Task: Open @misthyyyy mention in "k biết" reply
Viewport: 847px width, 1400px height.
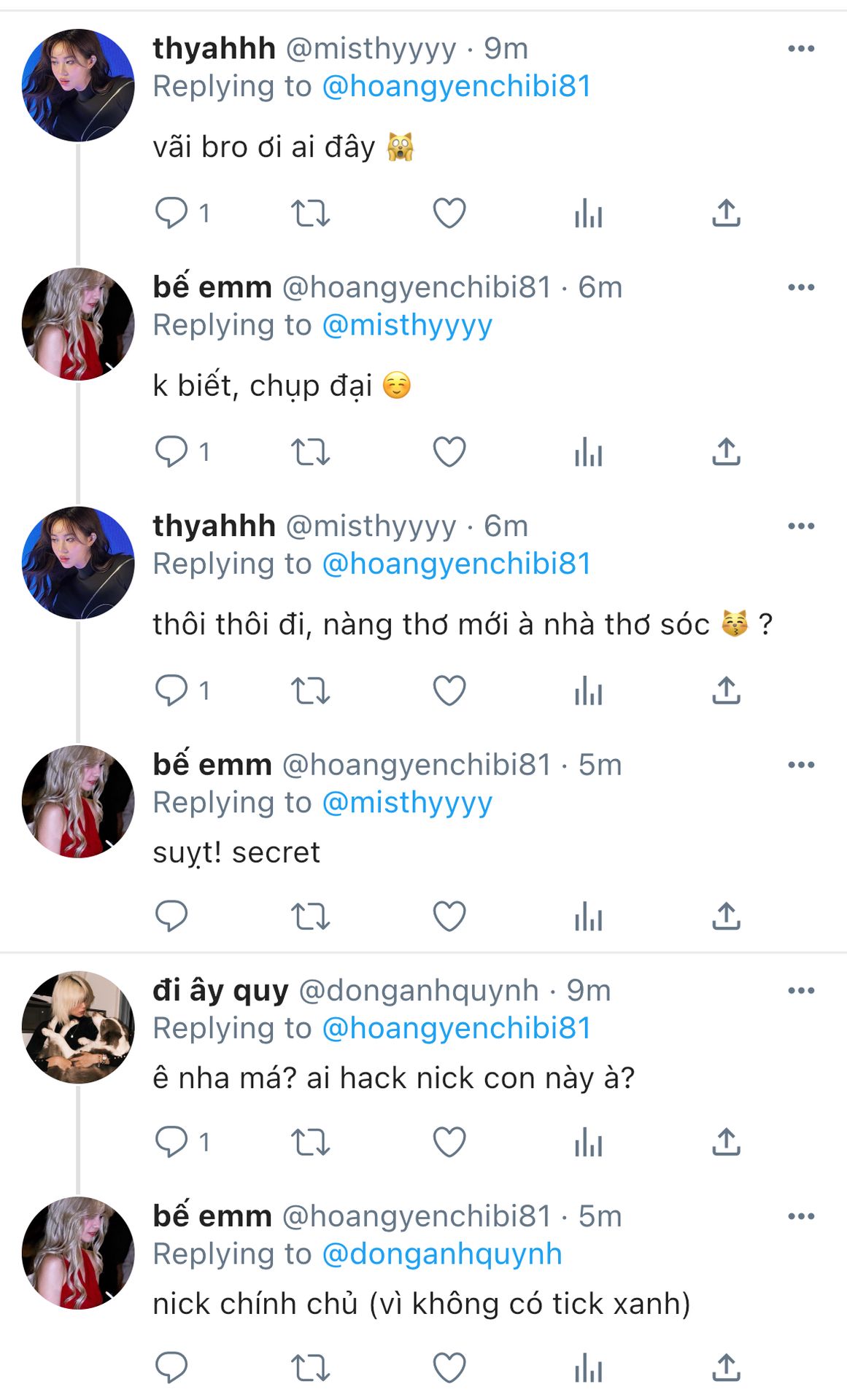Action: coord(407,325)
